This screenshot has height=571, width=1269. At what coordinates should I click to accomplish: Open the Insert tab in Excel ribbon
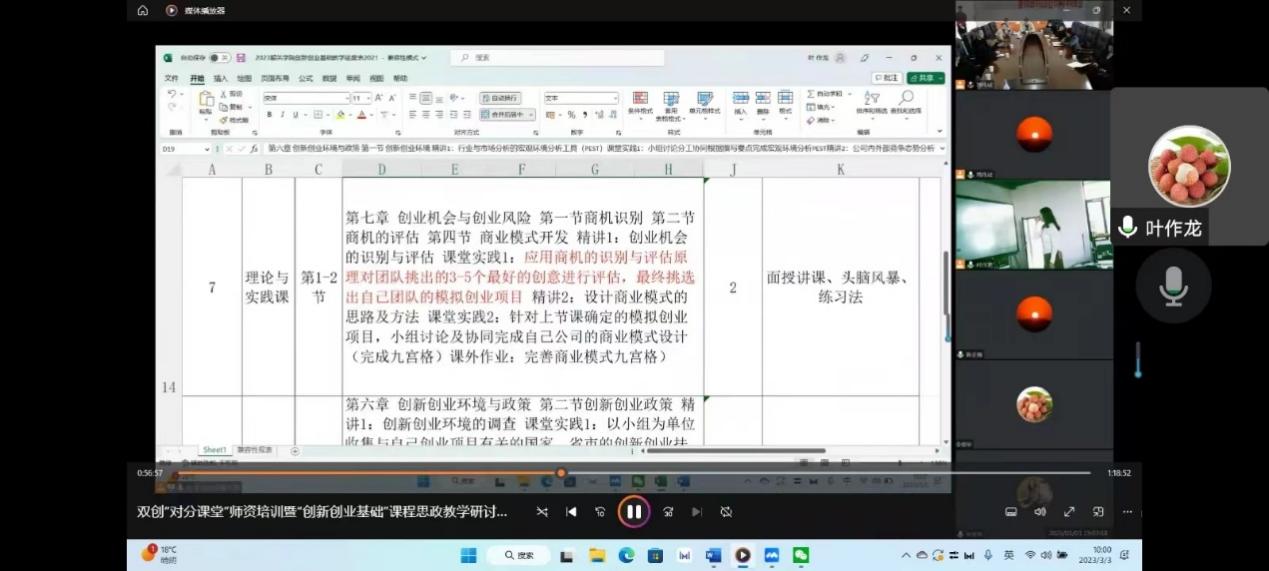(x=220, y=78)
